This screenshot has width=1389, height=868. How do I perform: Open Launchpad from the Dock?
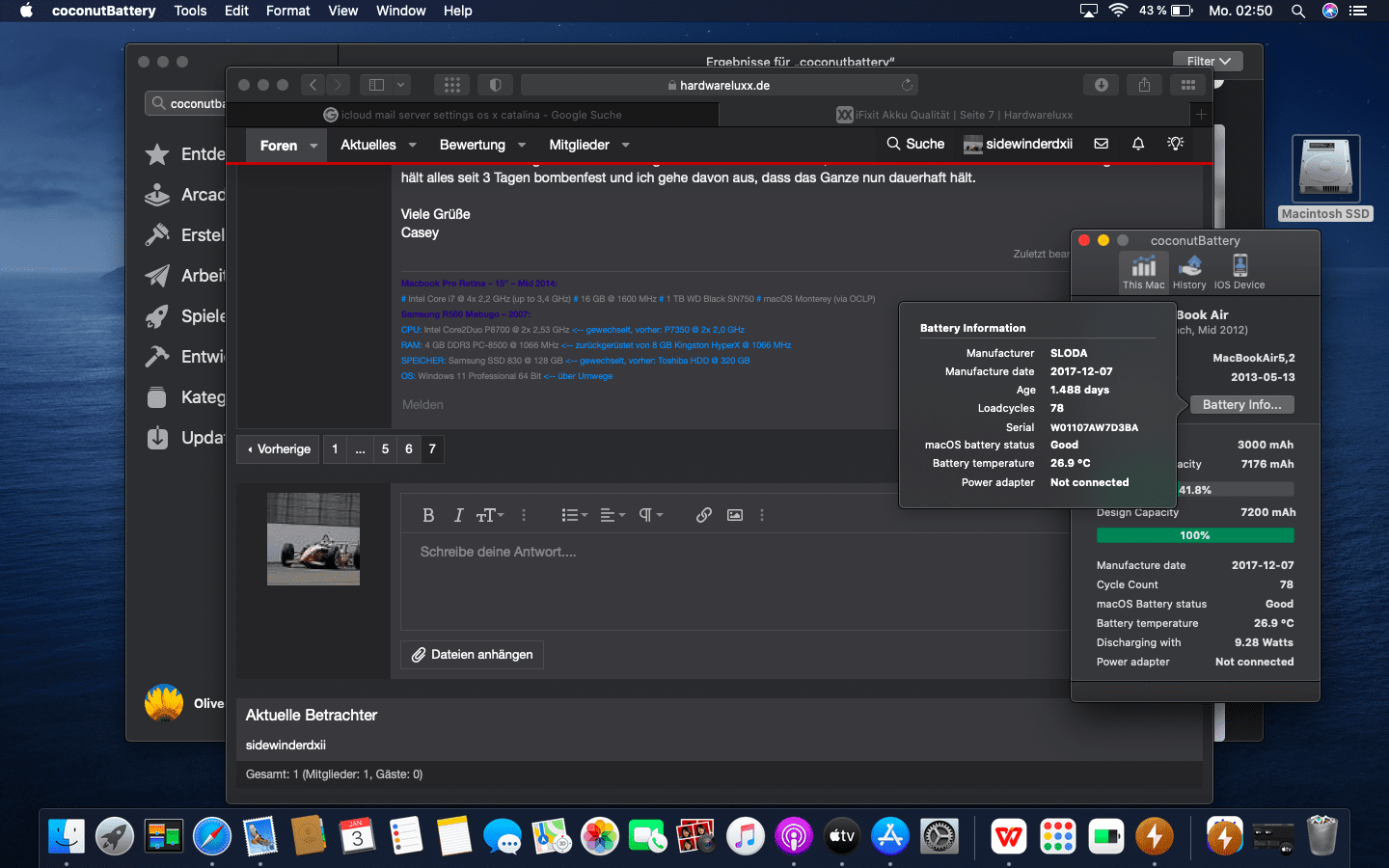[115, 836]
